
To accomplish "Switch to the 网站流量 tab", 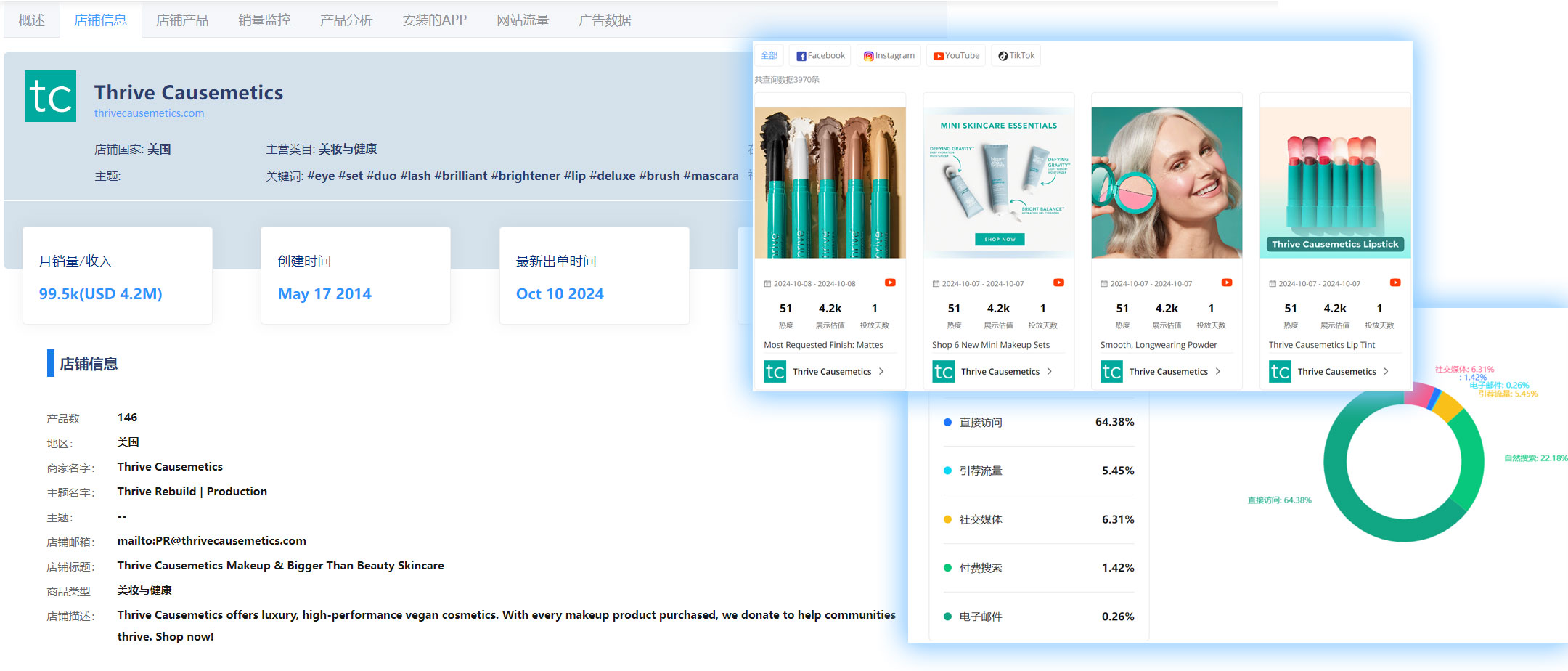I will (x=523, y=20).
